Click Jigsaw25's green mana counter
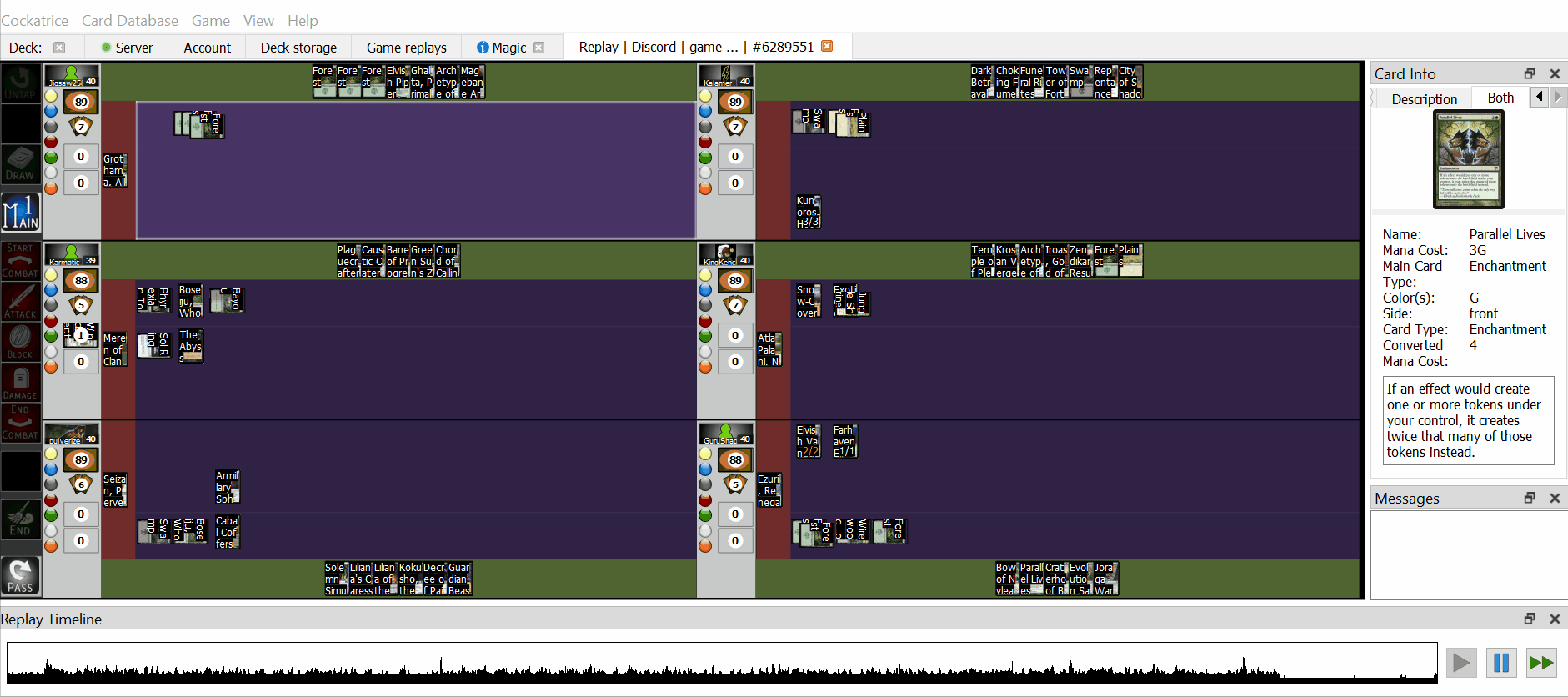 (x=51, y=158)
